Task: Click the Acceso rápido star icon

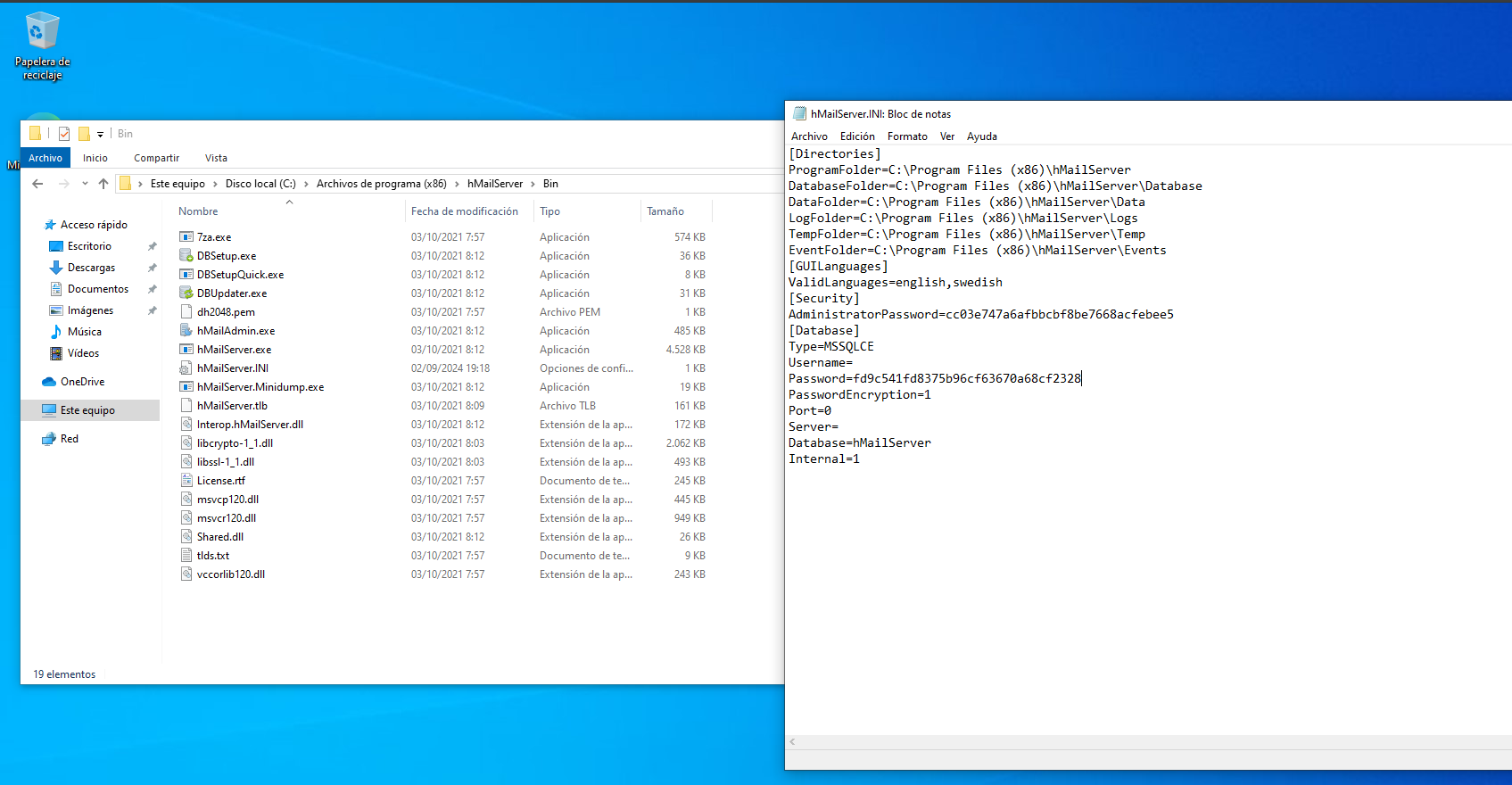Action: tap(50, 225)
